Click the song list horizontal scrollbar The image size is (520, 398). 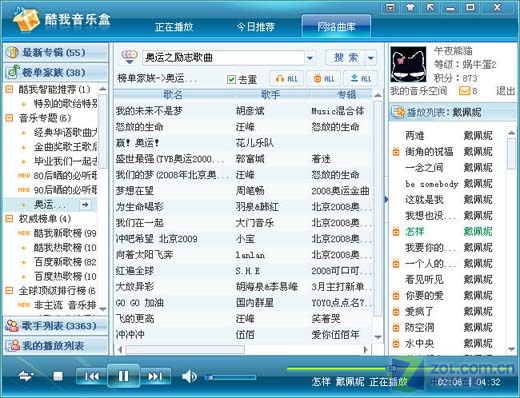[x=185, y=349]
